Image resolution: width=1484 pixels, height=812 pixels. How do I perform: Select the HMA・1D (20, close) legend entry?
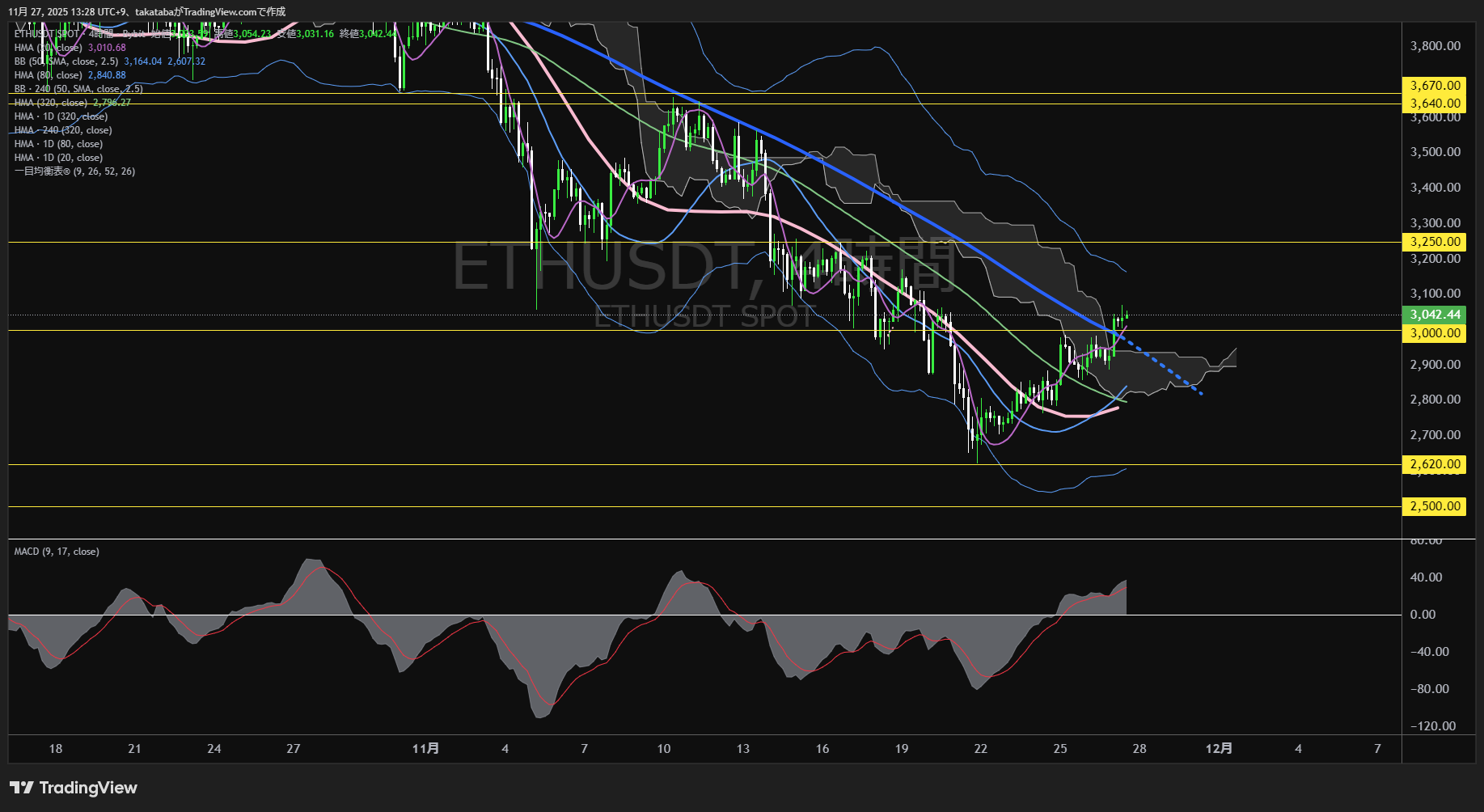click(x=57, y=157)
